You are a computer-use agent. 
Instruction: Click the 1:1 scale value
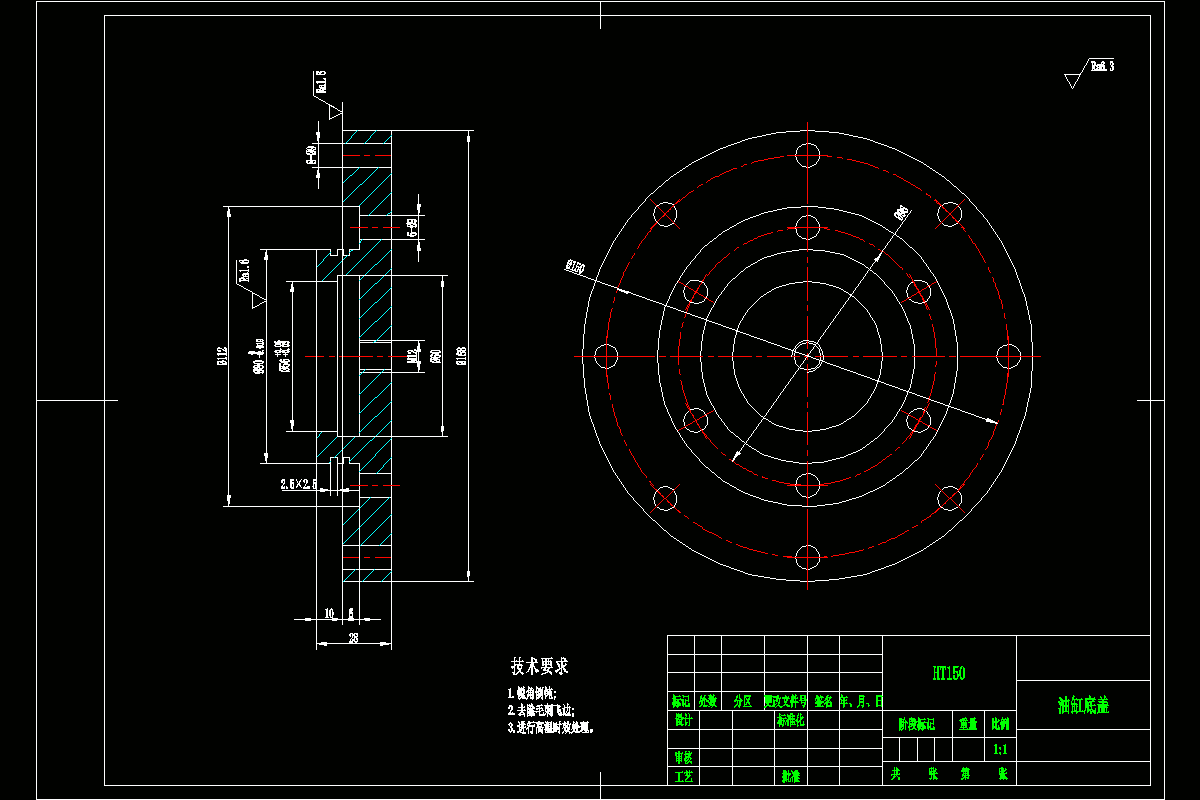click(1000, 748)
